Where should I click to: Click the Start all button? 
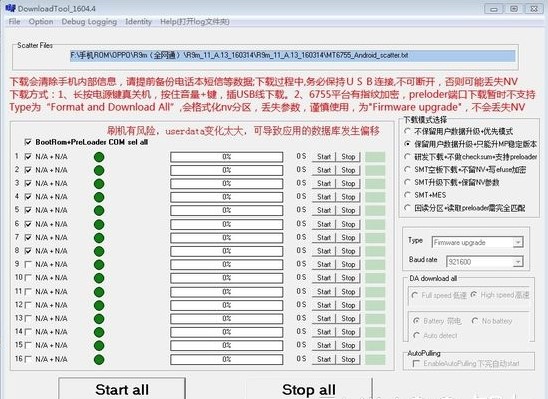pyautogui.click(x=122, y=389)
